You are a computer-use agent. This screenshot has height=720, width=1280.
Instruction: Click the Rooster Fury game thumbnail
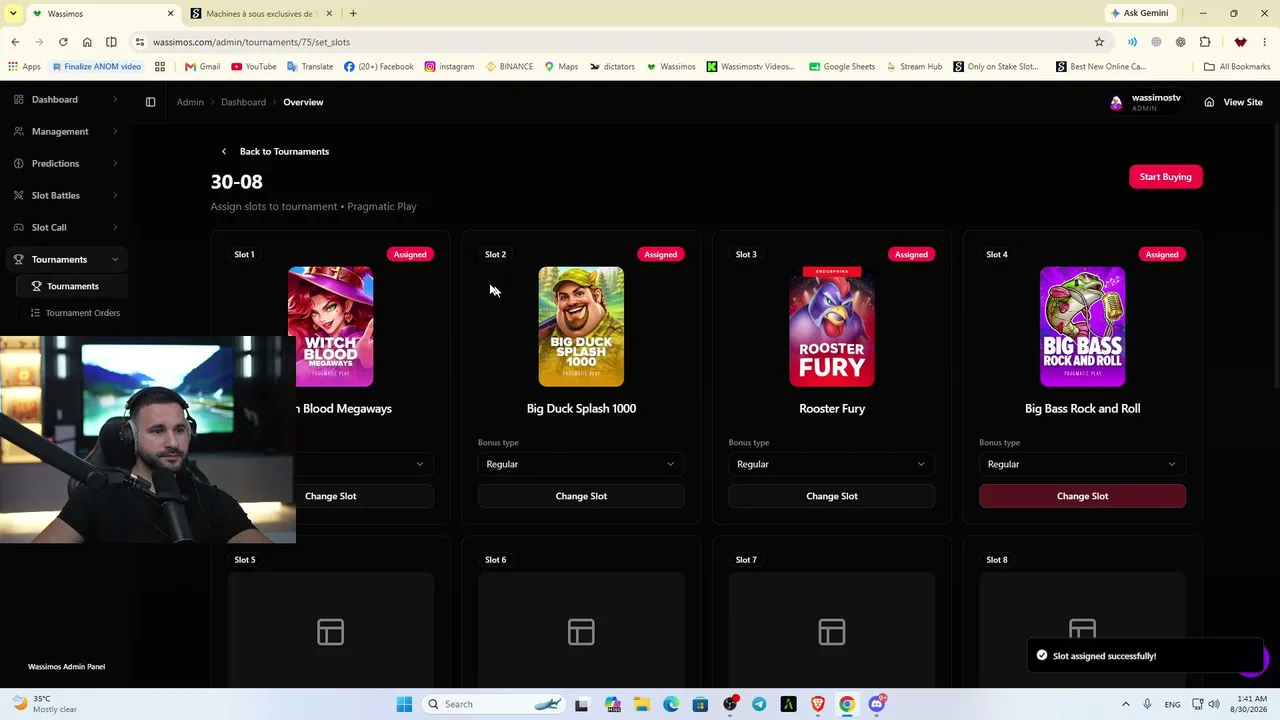click(x=832, y=326)
